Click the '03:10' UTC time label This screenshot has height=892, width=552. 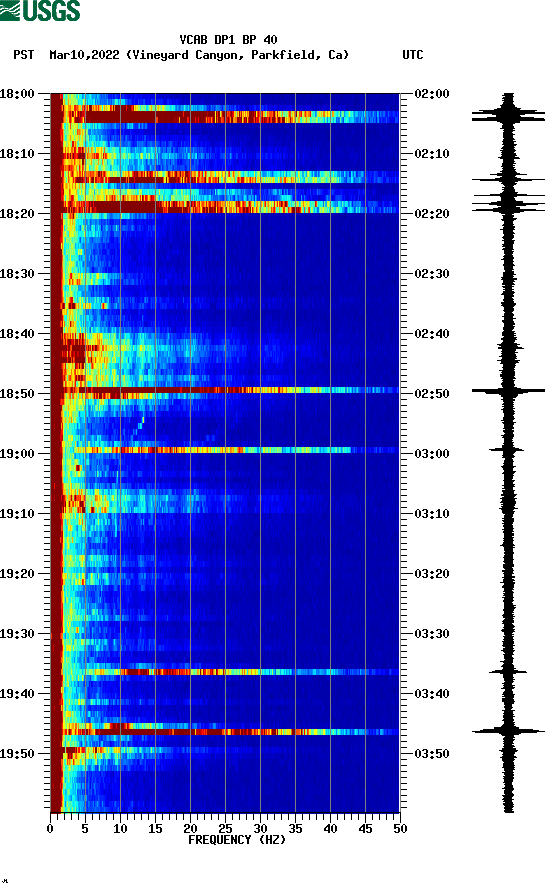(432, 514)
